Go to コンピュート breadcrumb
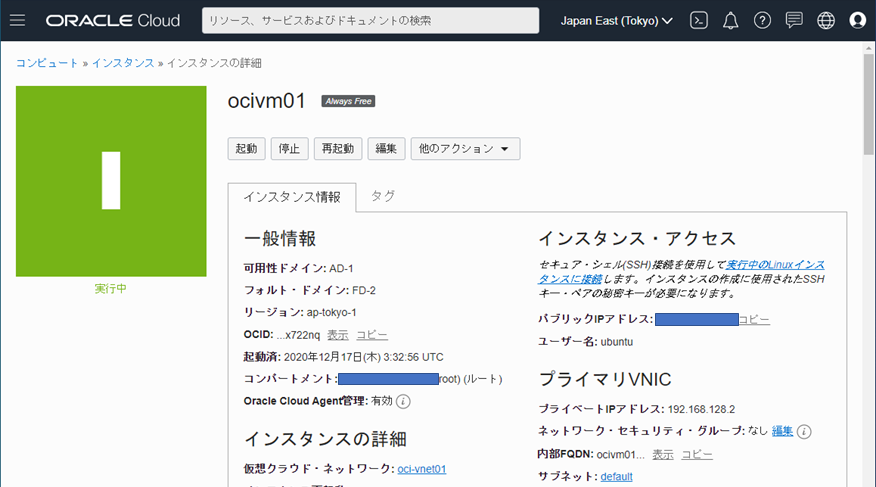876x487 pixels. click(x=47, y=63)
